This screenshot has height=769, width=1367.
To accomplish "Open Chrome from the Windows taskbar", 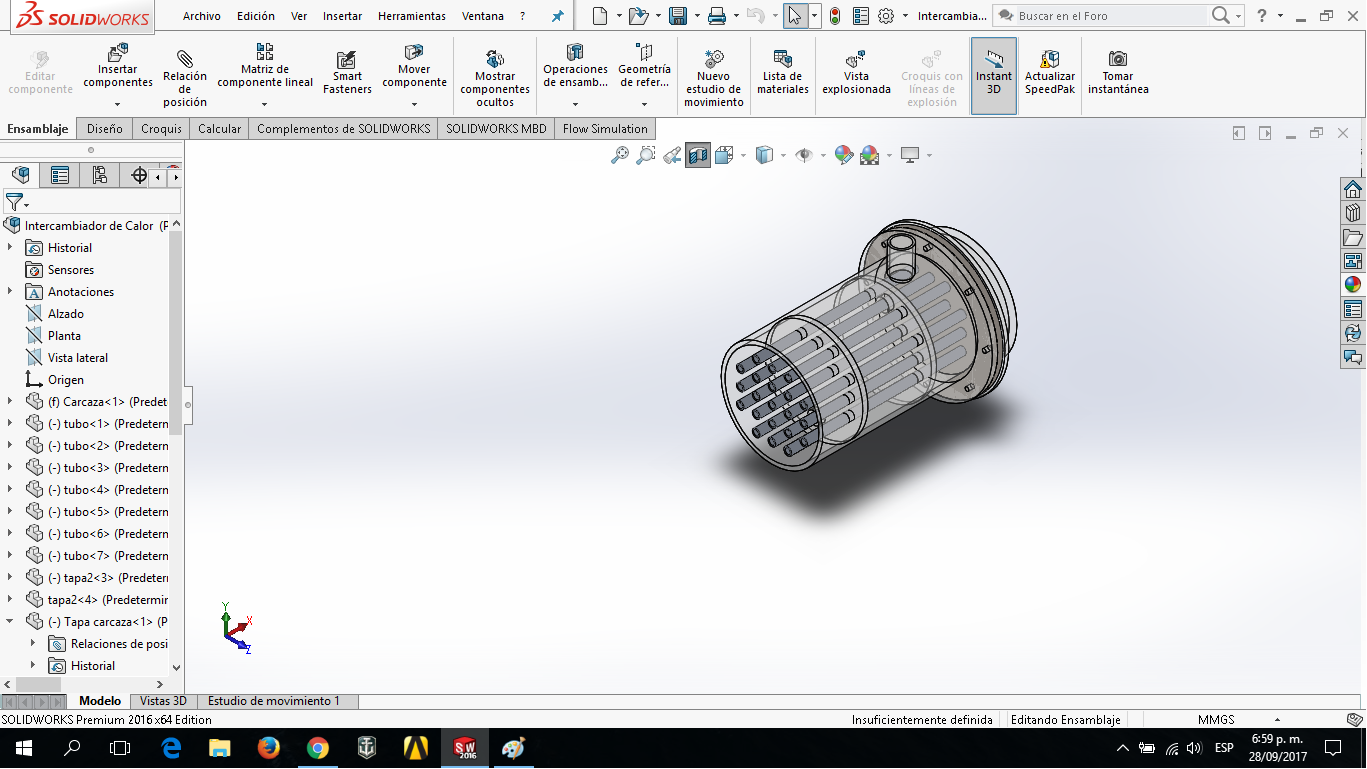I will click(x=318, y=748).
